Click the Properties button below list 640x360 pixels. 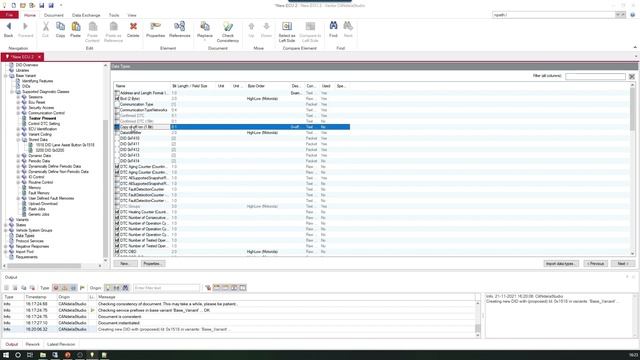(152, 264)
